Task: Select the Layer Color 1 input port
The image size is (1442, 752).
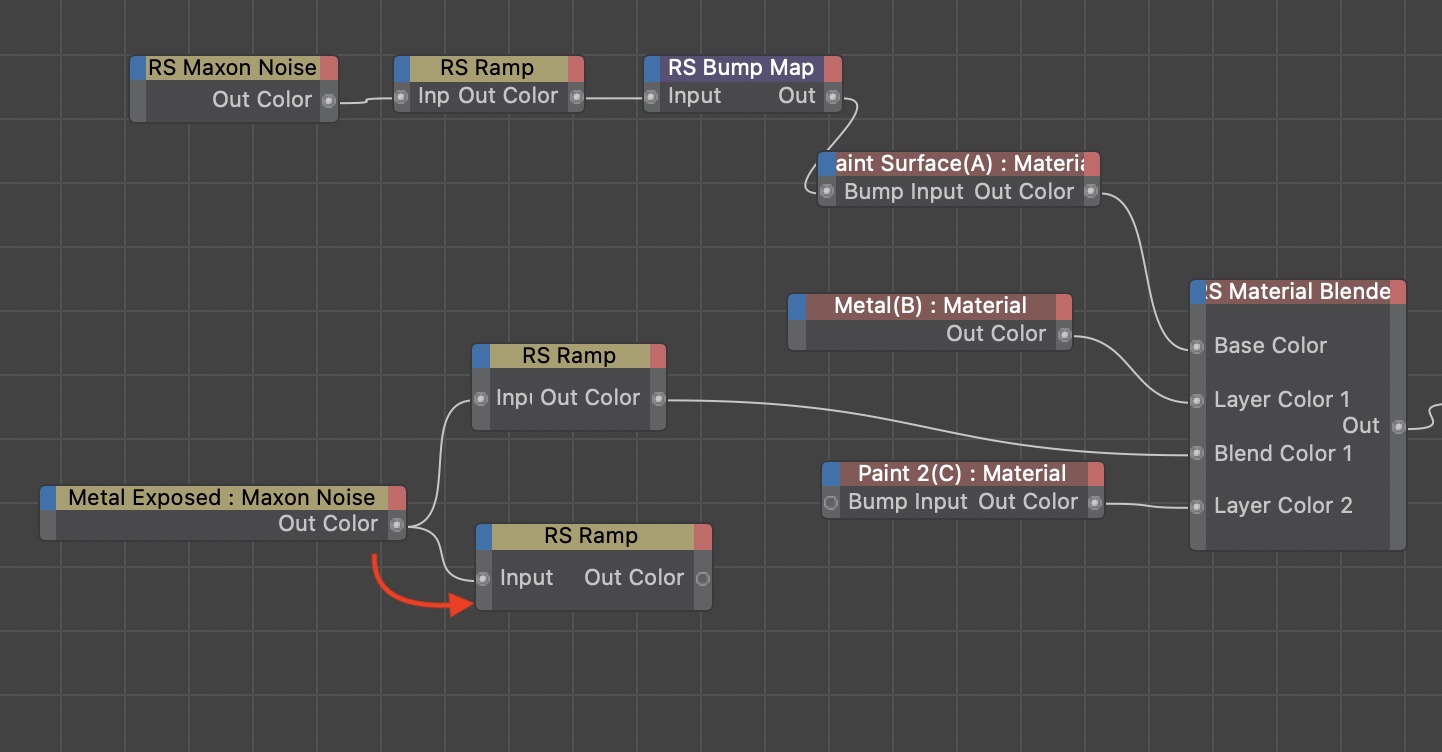Action: (x=1197, y=401)
